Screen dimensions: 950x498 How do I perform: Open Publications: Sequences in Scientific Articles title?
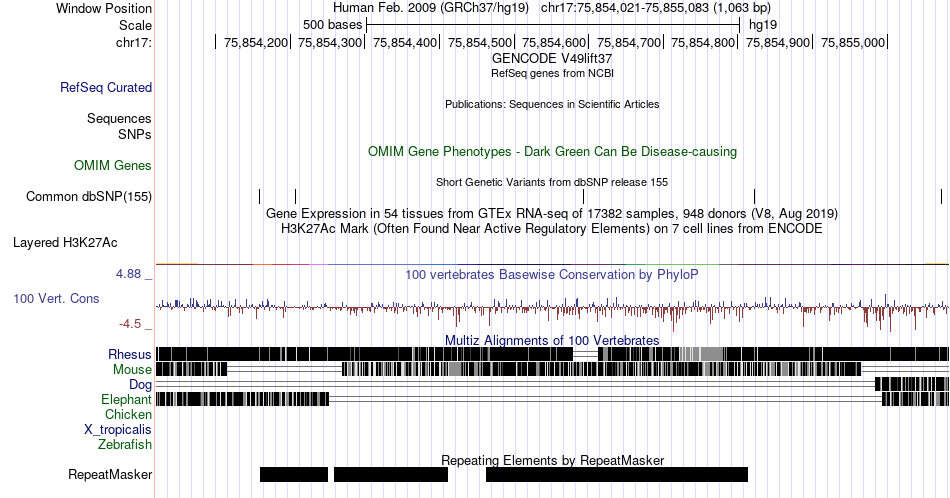pyautogui.click(x=552, y=104)
